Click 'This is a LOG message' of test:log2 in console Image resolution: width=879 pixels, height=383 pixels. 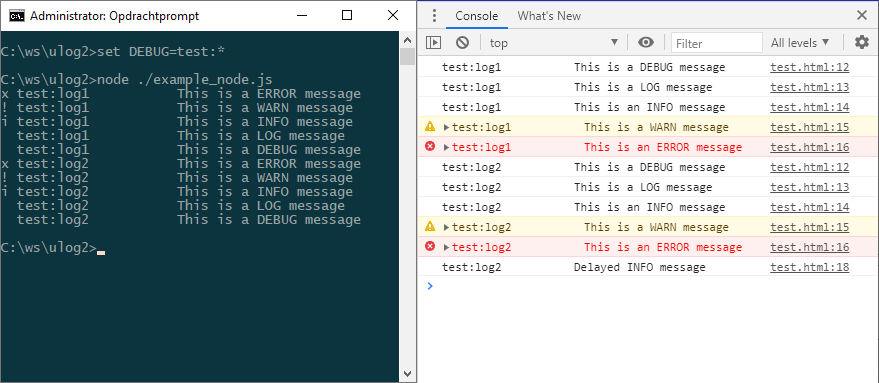coord(643,187)
